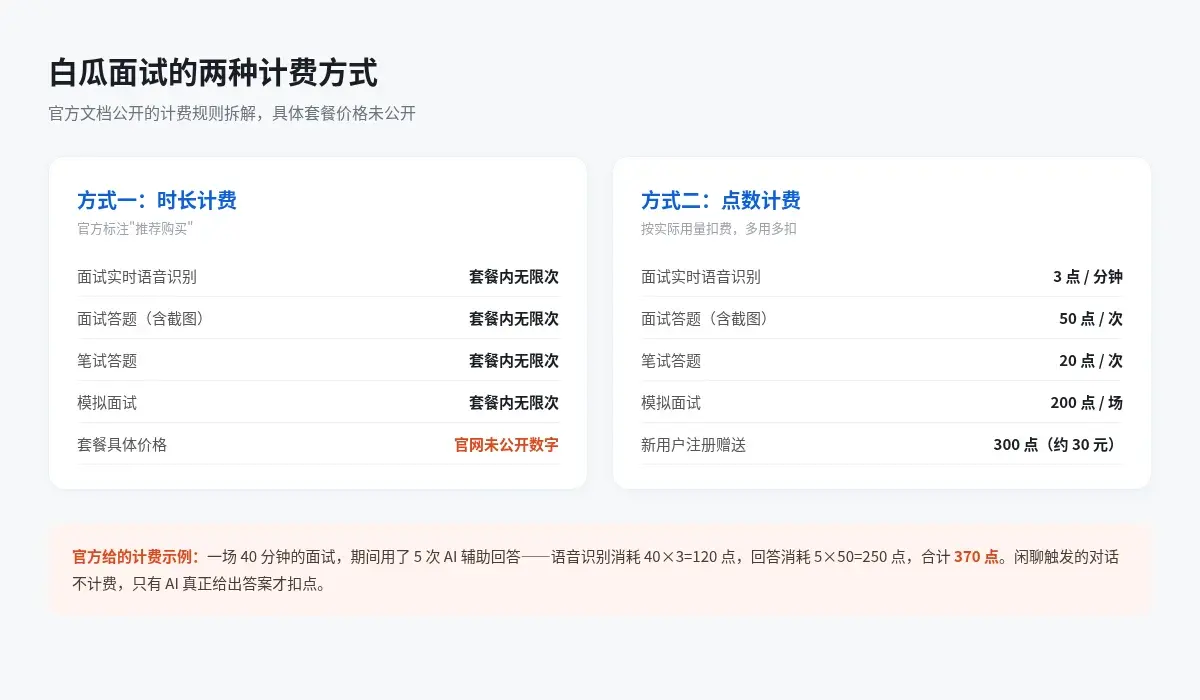The image size is (1200, 700).
Task: Click the title 白瓜面试的两种计费方式
Action: [x=213, y=74]
